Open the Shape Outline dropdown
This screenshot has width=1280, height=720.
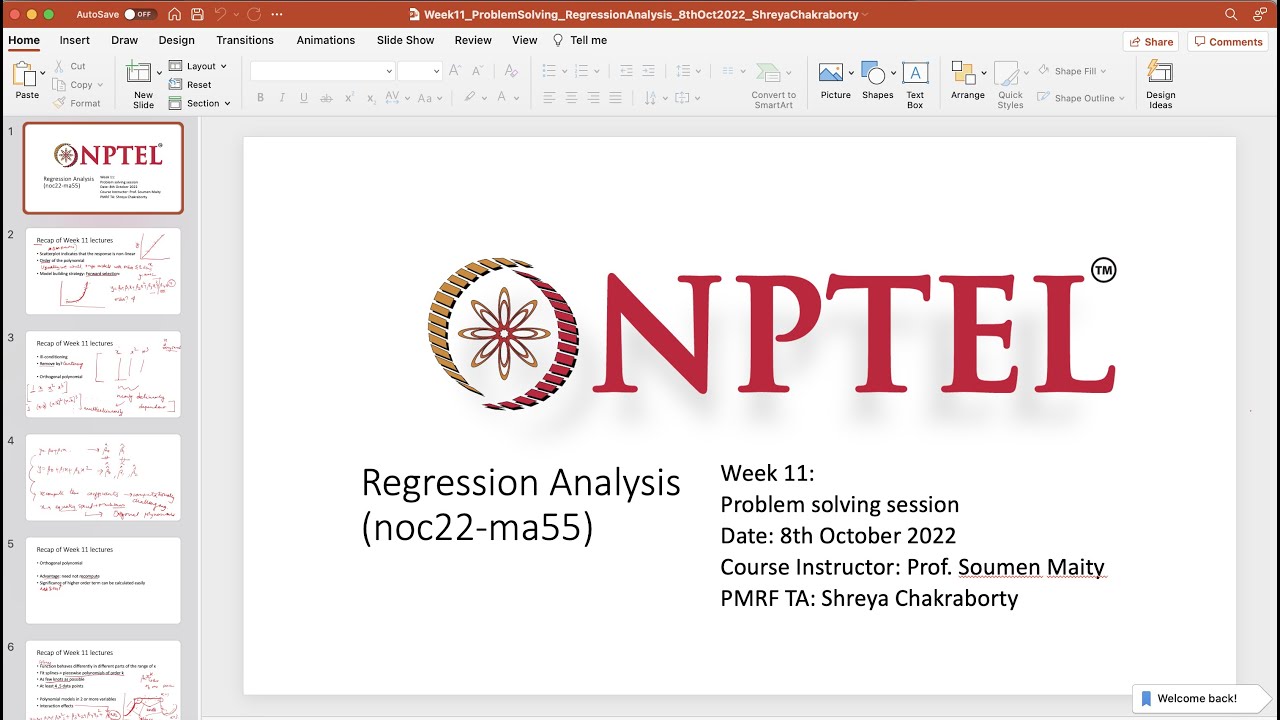point(1080,98)
